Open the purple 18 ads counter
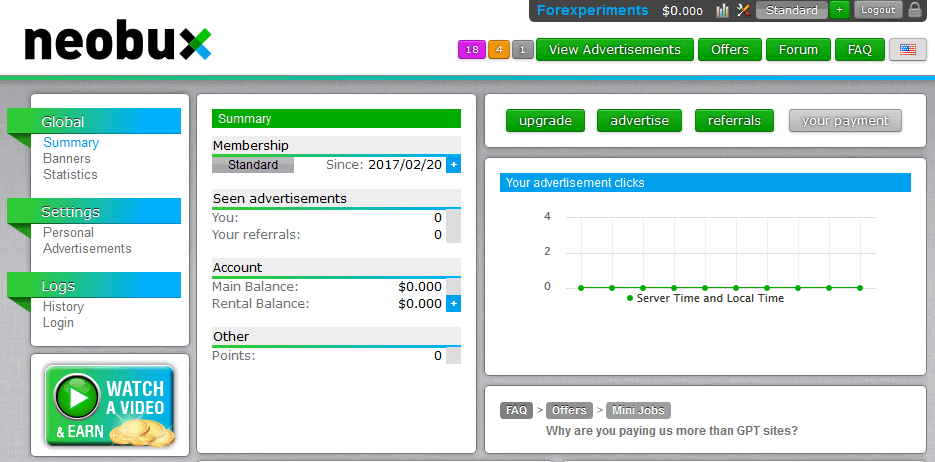 [x=472, y=49]
